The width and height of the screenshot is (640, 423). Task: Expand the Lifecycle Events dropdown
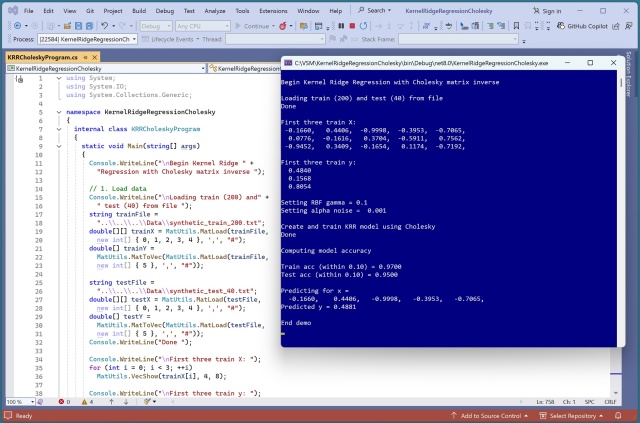click(x=198, y=39)
